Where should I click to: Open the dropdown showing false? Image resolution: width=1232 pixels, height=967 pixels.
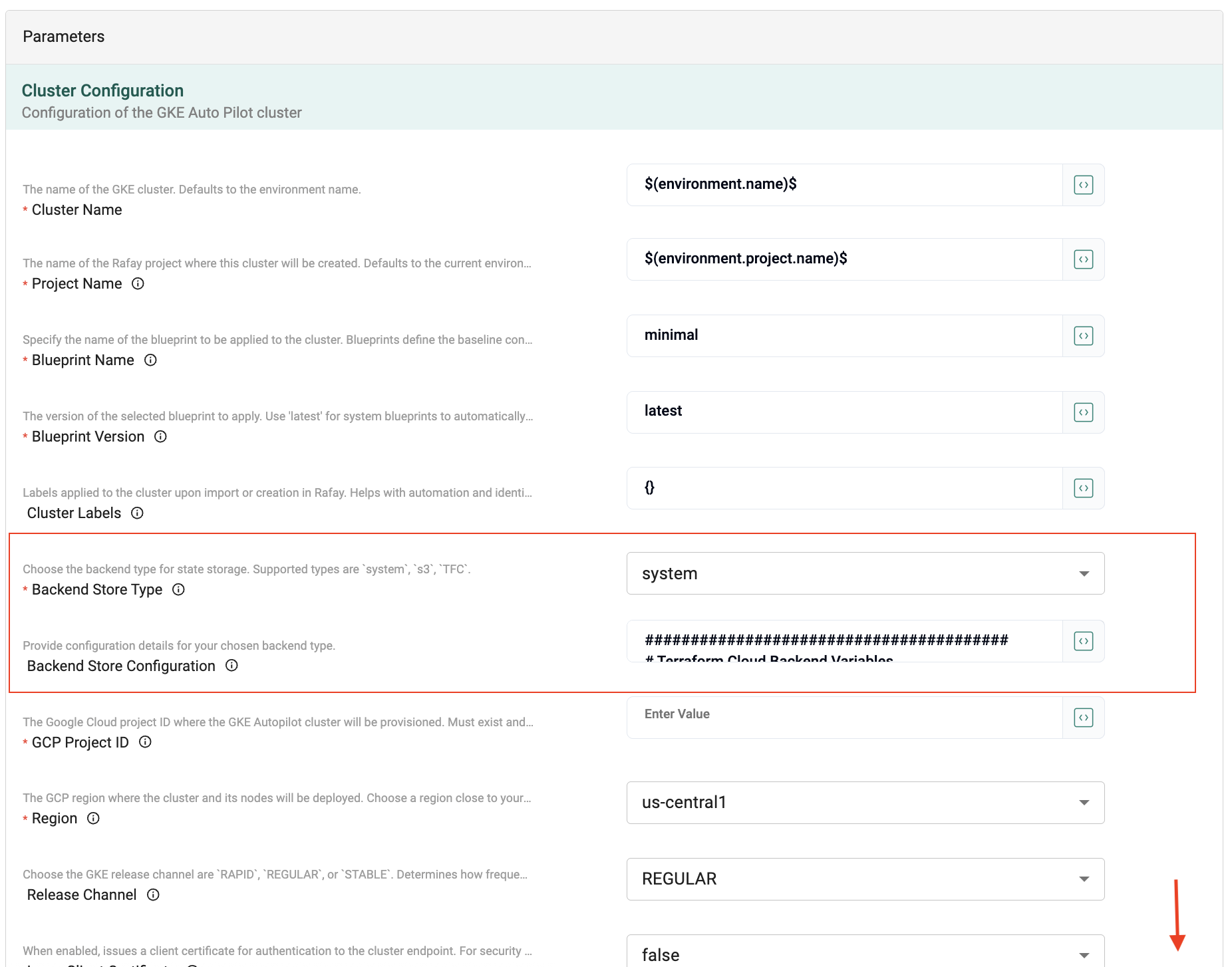pos(865,954)
